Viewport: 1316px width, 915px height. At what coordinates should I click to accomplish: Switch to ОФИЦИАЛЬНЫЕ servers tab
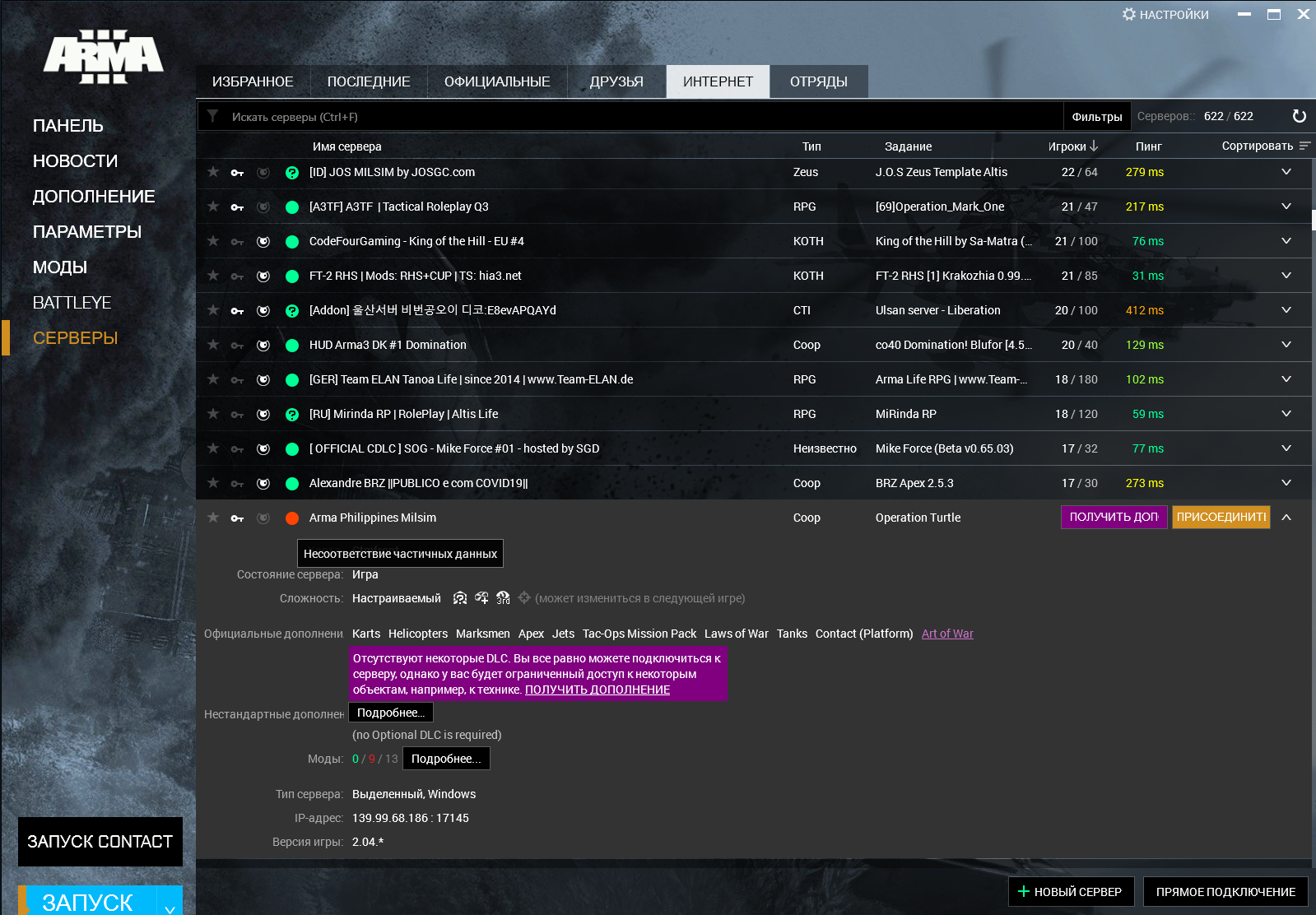[497, 81]
